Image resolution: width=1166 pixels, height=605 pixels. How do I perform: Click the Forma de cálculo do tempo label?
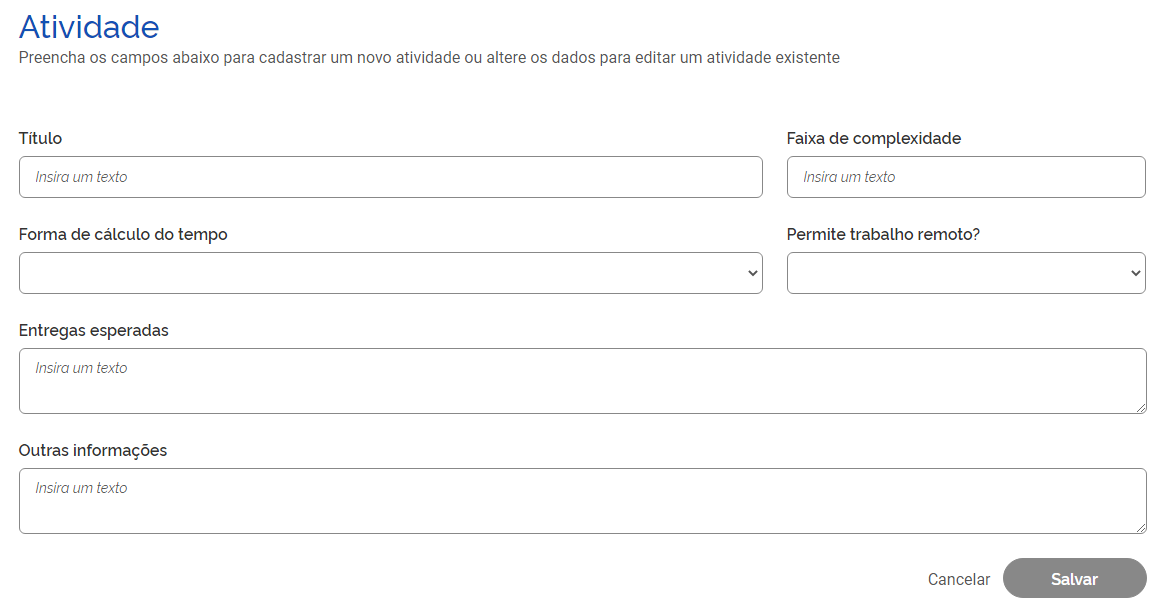click(123, 234)
